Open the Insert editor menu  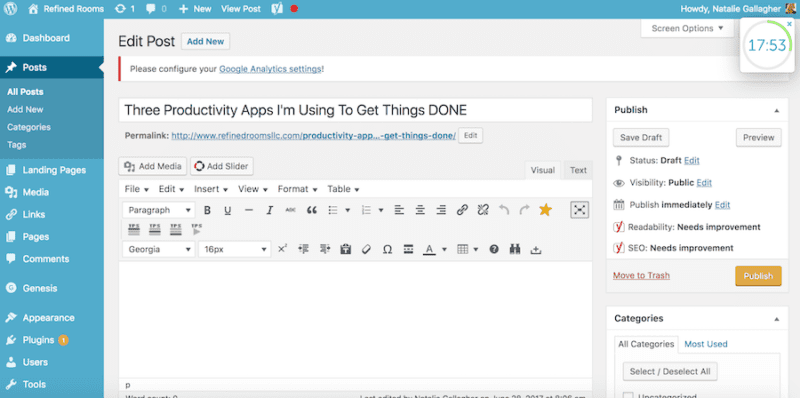point(210,189)
